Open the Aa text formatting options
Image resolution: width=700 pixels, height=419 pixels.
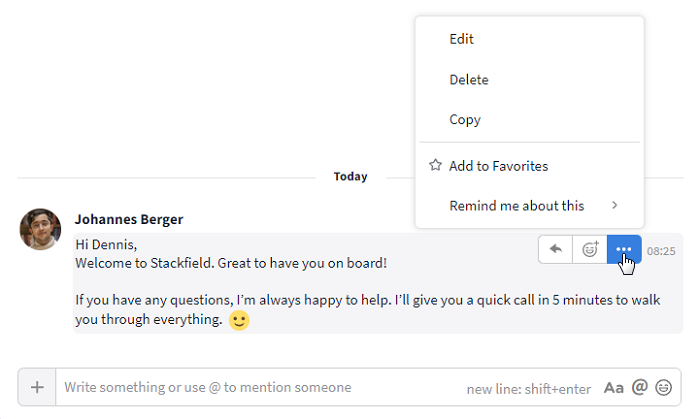613,388
